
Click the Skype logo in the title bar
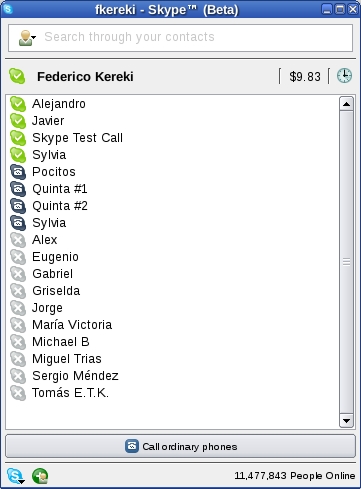click(x=7, y=9)
